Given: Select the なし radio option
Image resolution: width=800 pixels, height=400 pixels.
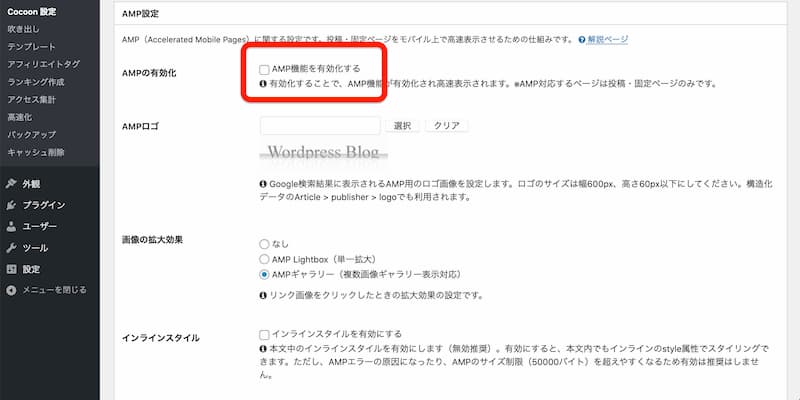Looking at the screenshot, I should (x=264, y=244).
